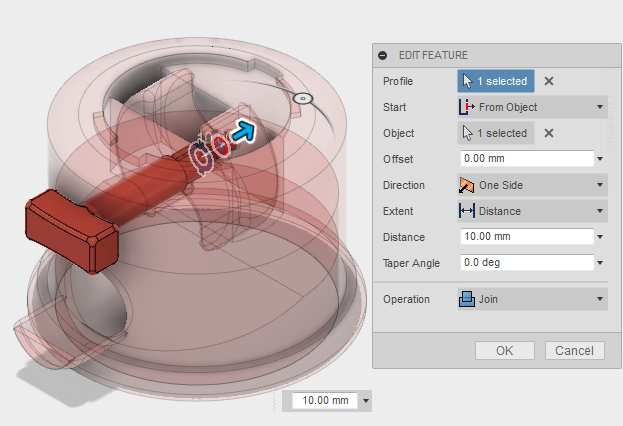Confirm the feature with OK
The width and height of the screenshot is (623, 426).
click(x=505, y=350)
